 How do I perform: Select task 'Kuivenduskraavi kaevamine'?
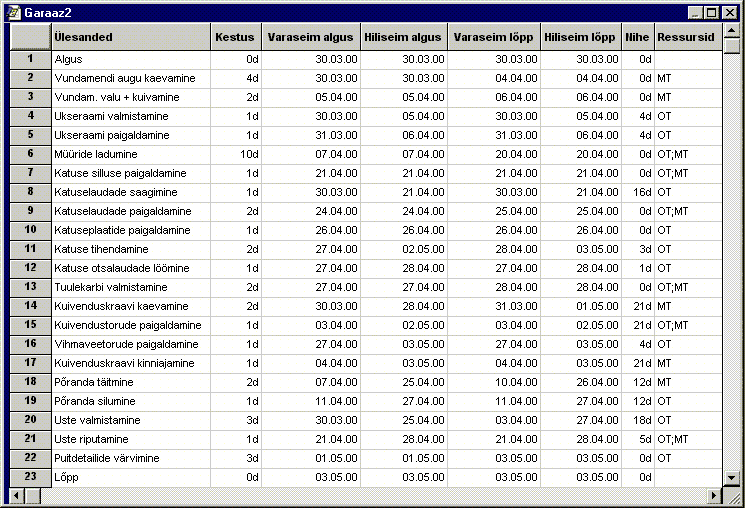(x=131, y=307)
